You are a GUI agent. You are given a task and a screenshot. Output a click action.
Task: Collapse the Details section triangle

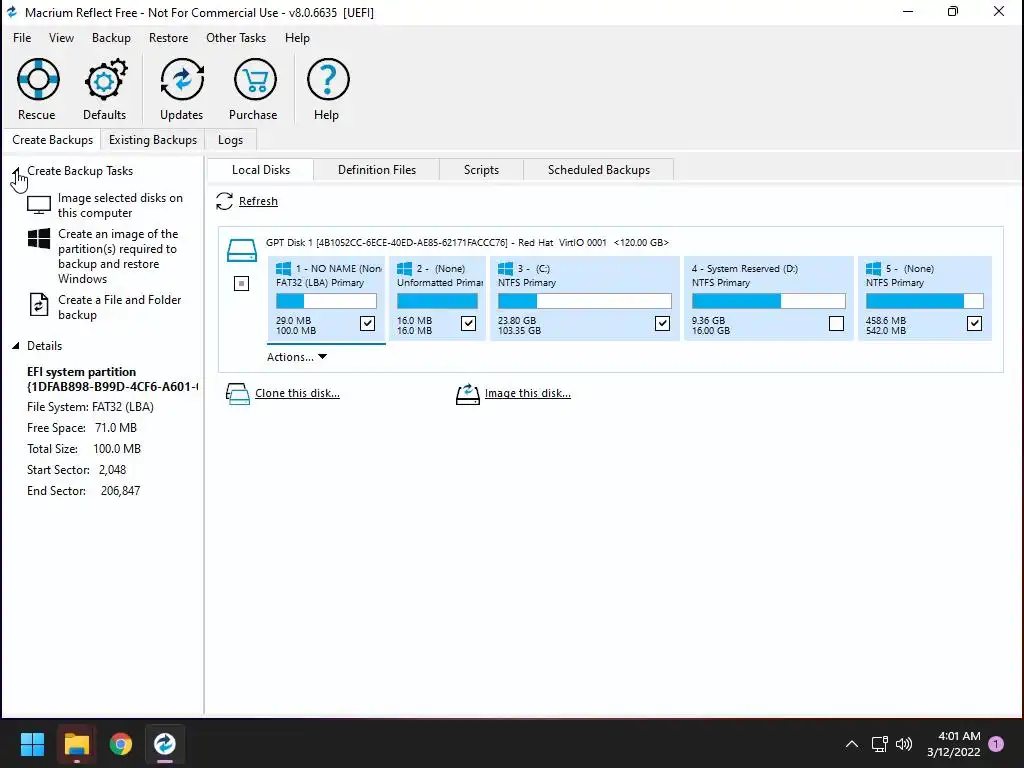pyautogui.click(x=16, y=346)
